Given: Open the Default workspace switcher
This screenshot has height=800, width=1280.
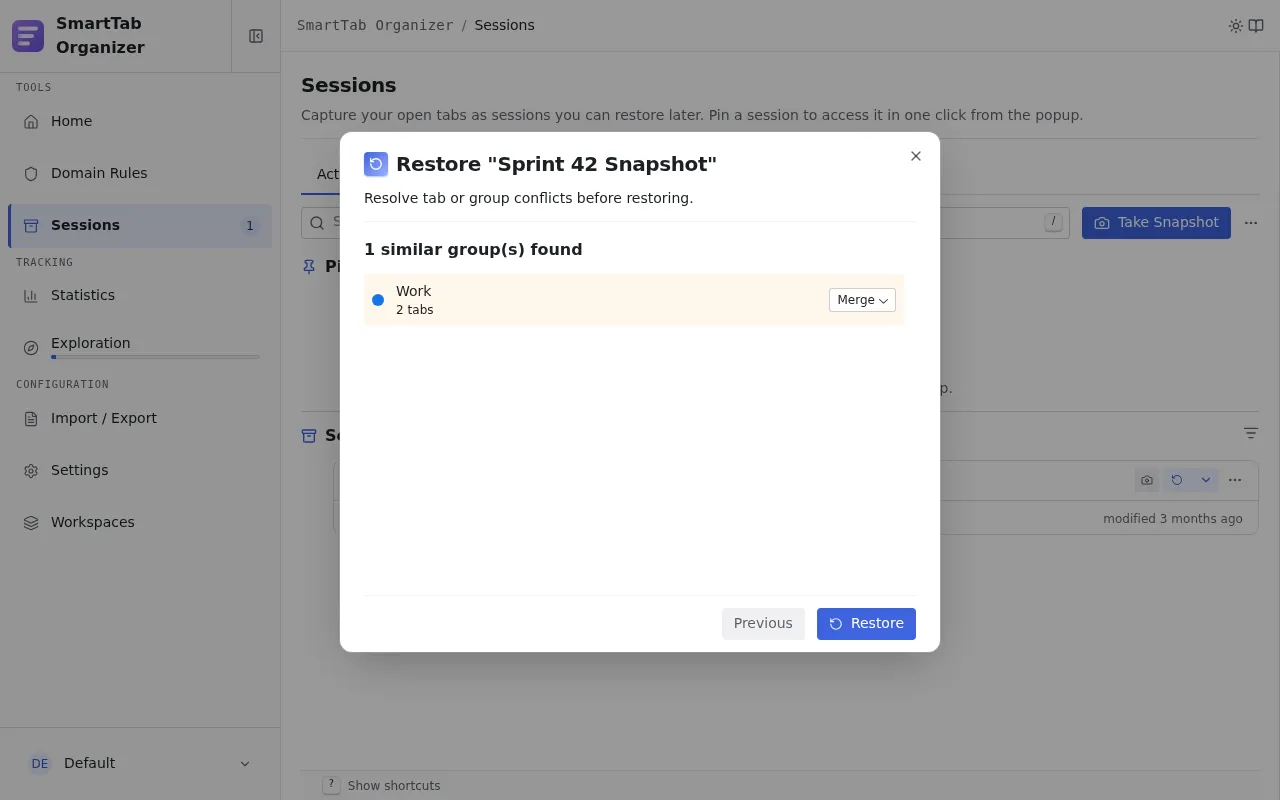Looking at the screenshot, I should pyautogui.click(x=140, y=763).
